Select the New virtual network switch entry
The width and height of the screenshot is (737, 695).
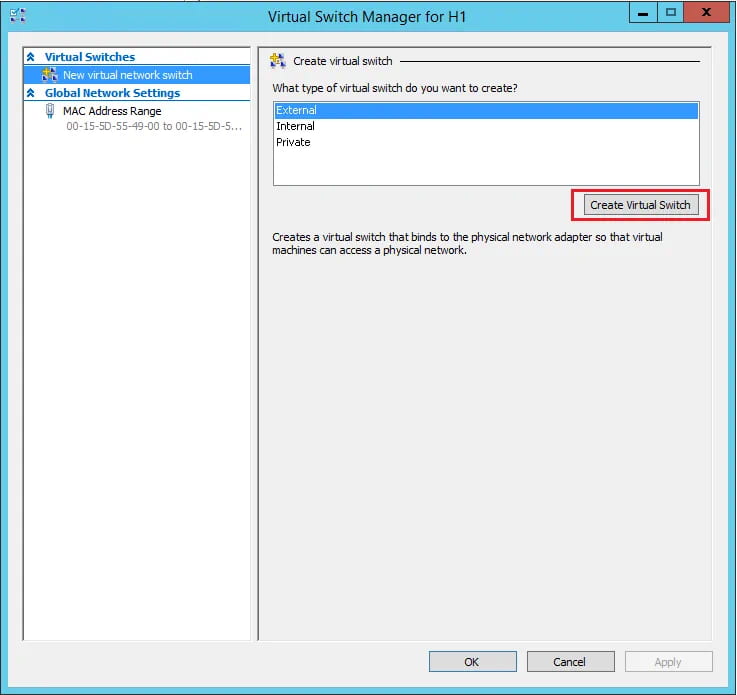(127, 75)
